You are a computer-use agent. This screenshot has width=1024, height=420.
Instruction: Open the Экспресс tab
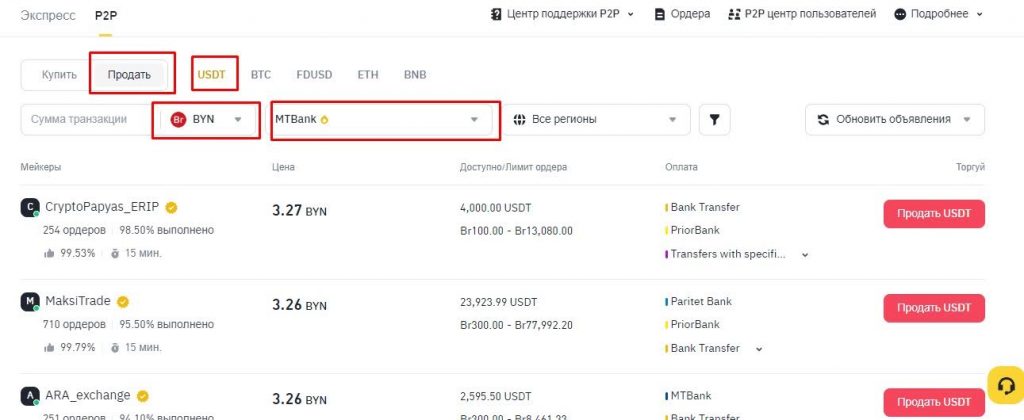pos(48,15)
